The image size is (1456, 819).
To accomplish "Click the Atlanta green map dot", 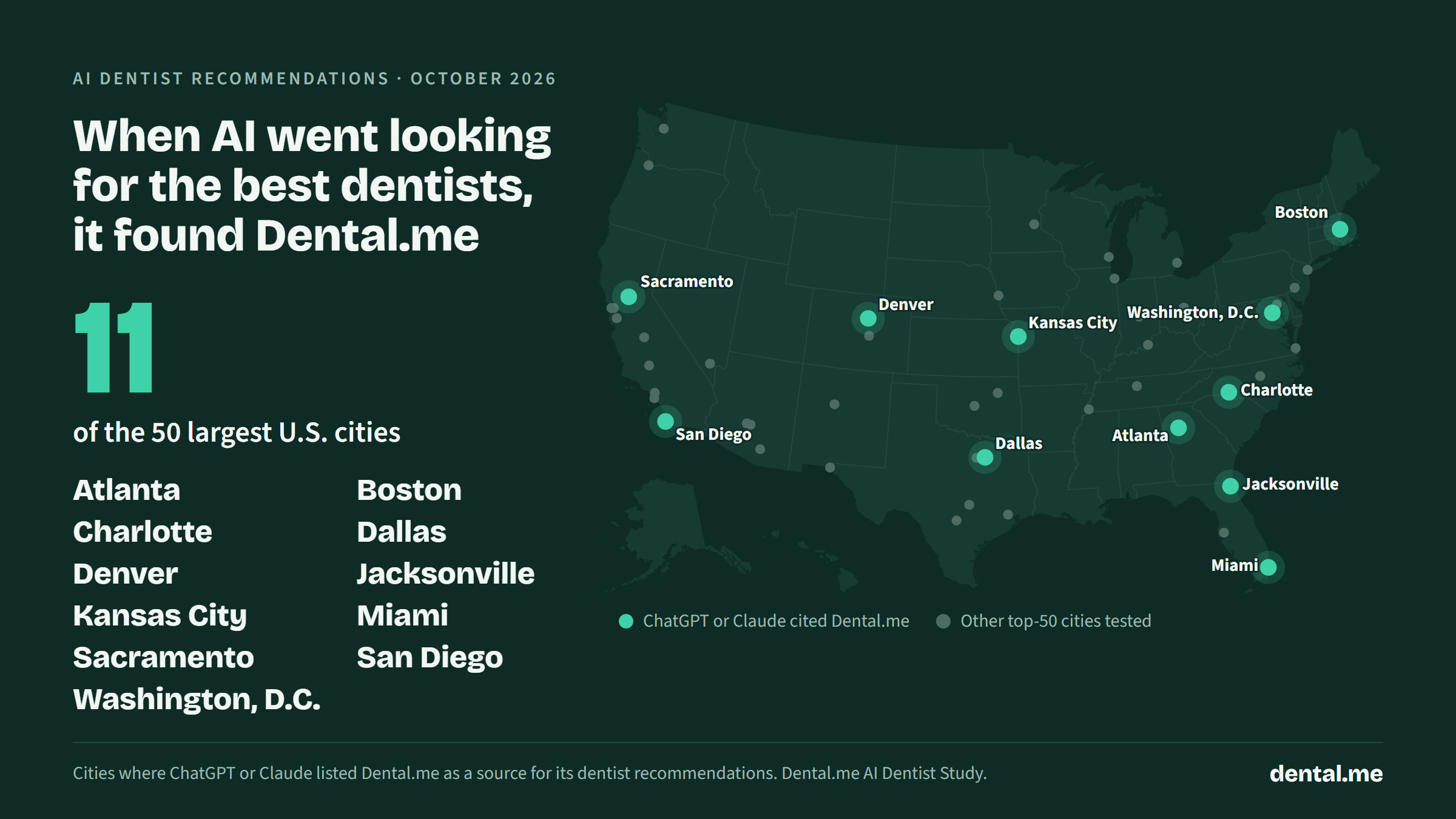I will (1178, 428).
